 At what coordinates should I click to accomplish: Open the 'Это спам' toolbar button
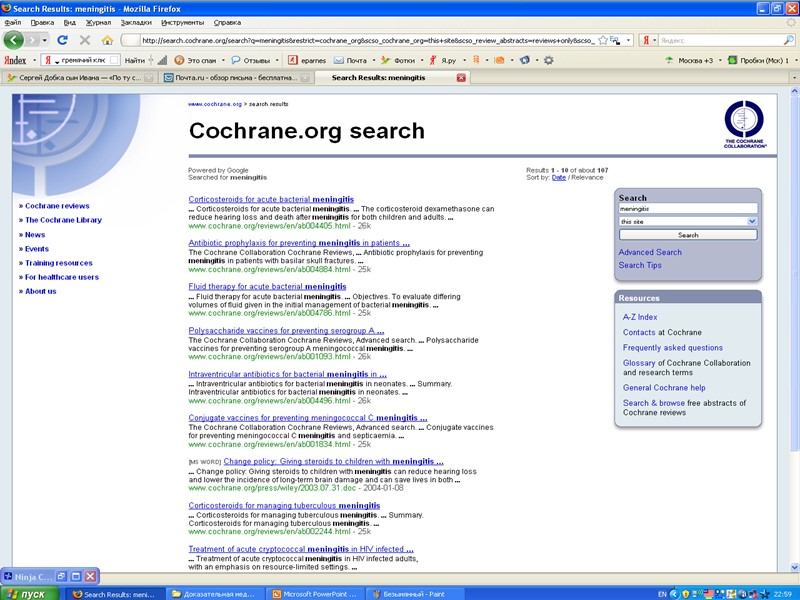pyautogui.click(x=195, y=60)
